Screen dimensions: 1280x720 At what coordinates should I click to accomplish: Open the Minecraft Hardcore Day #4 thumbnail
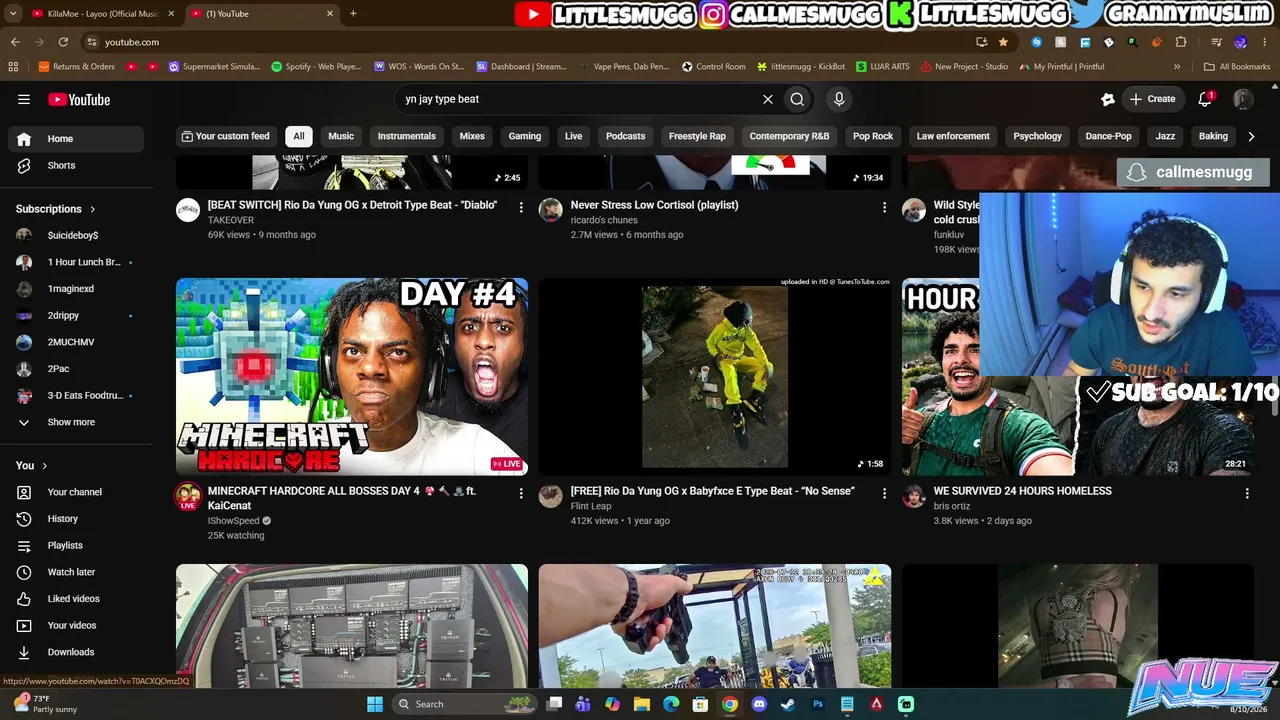point(352,376)
